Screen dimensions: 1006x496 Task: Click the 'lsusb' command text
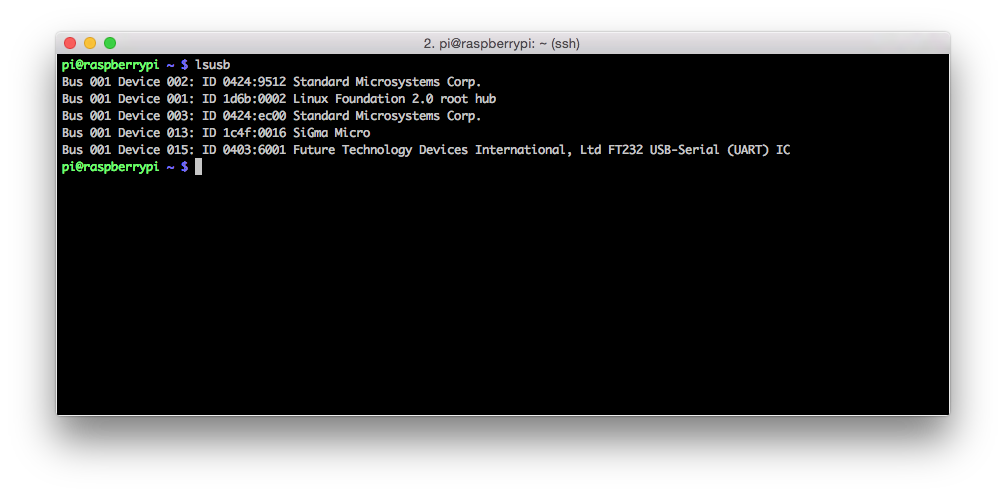pos(212,65)
